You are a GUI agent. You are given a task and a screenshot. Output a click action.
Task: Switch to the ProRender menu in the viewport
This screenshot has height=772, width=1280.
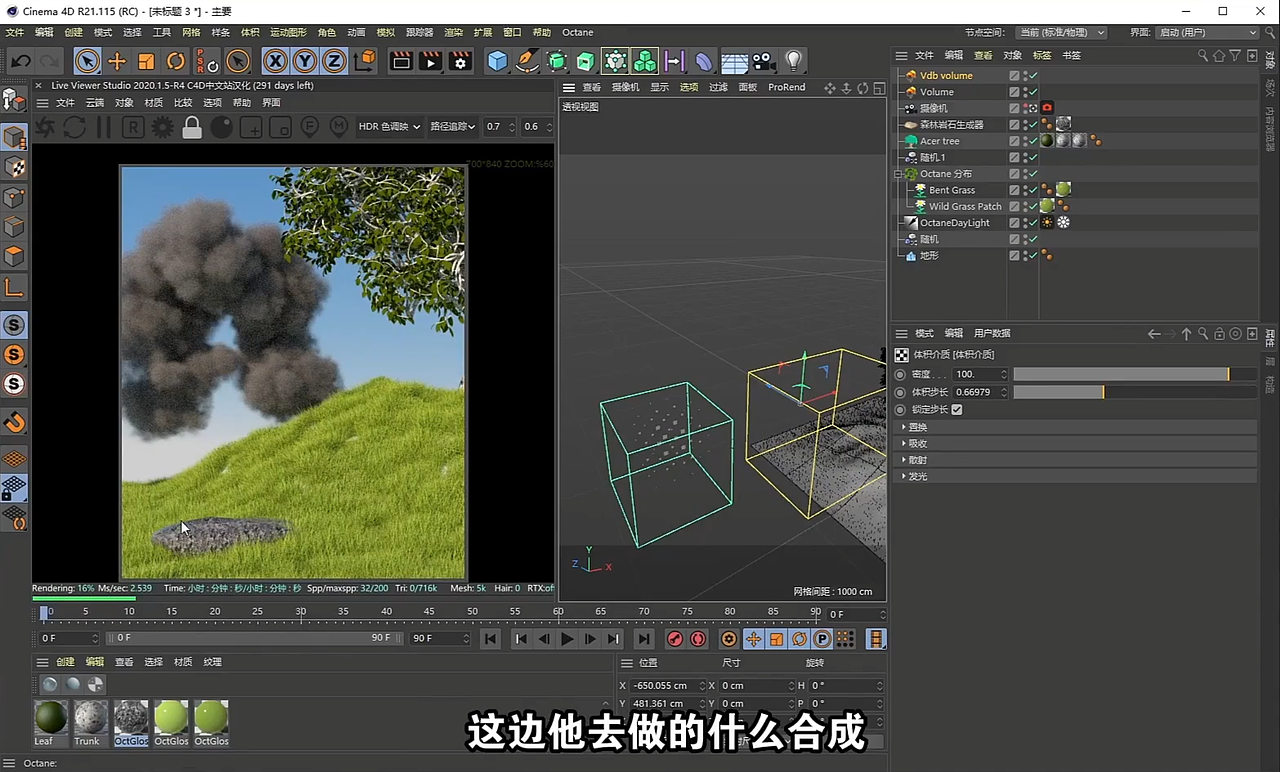[x=787, y=87]
